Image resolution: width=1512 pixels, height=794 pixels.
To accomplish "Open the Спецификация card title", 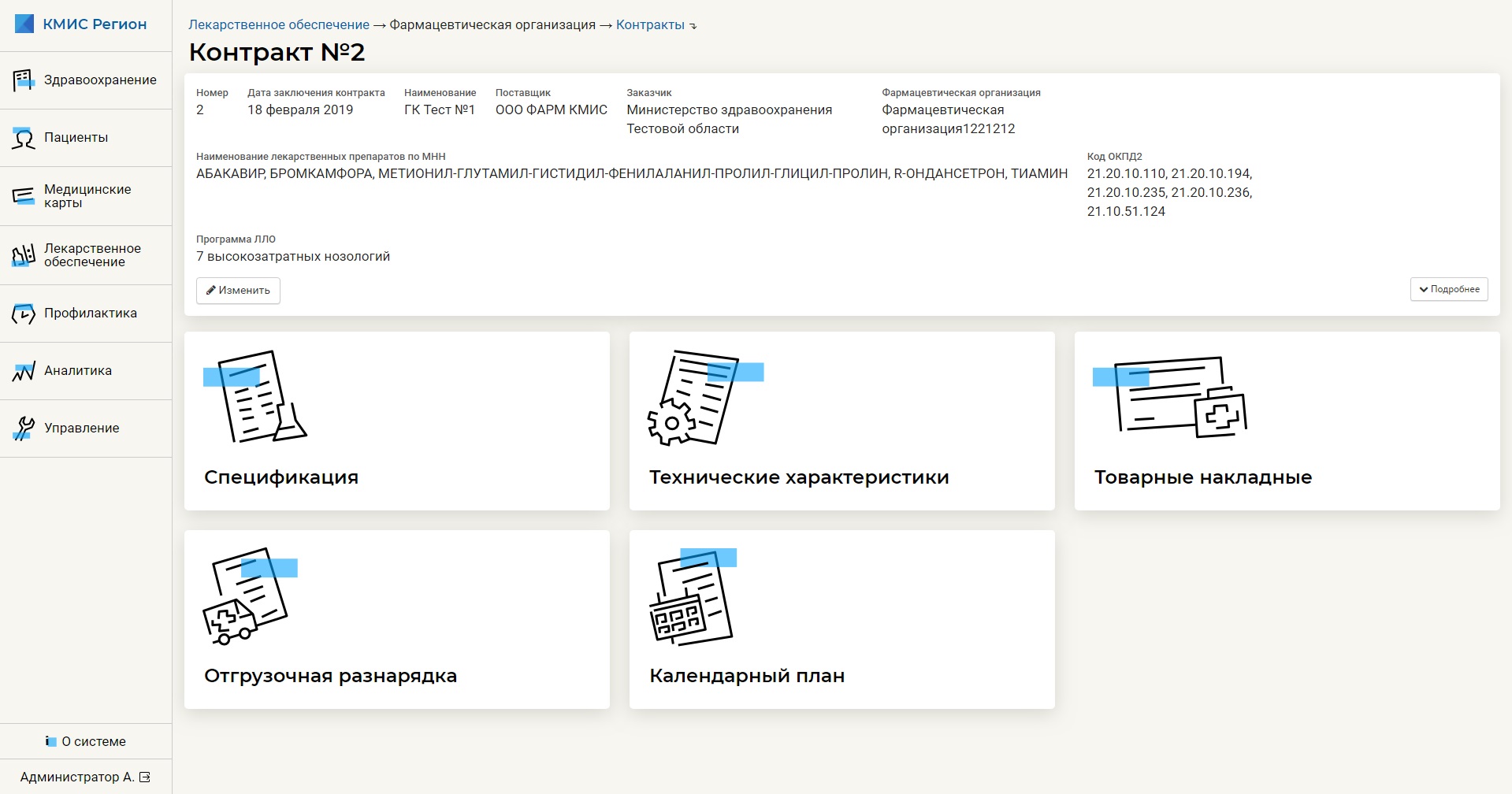I will tap(281, 477).
